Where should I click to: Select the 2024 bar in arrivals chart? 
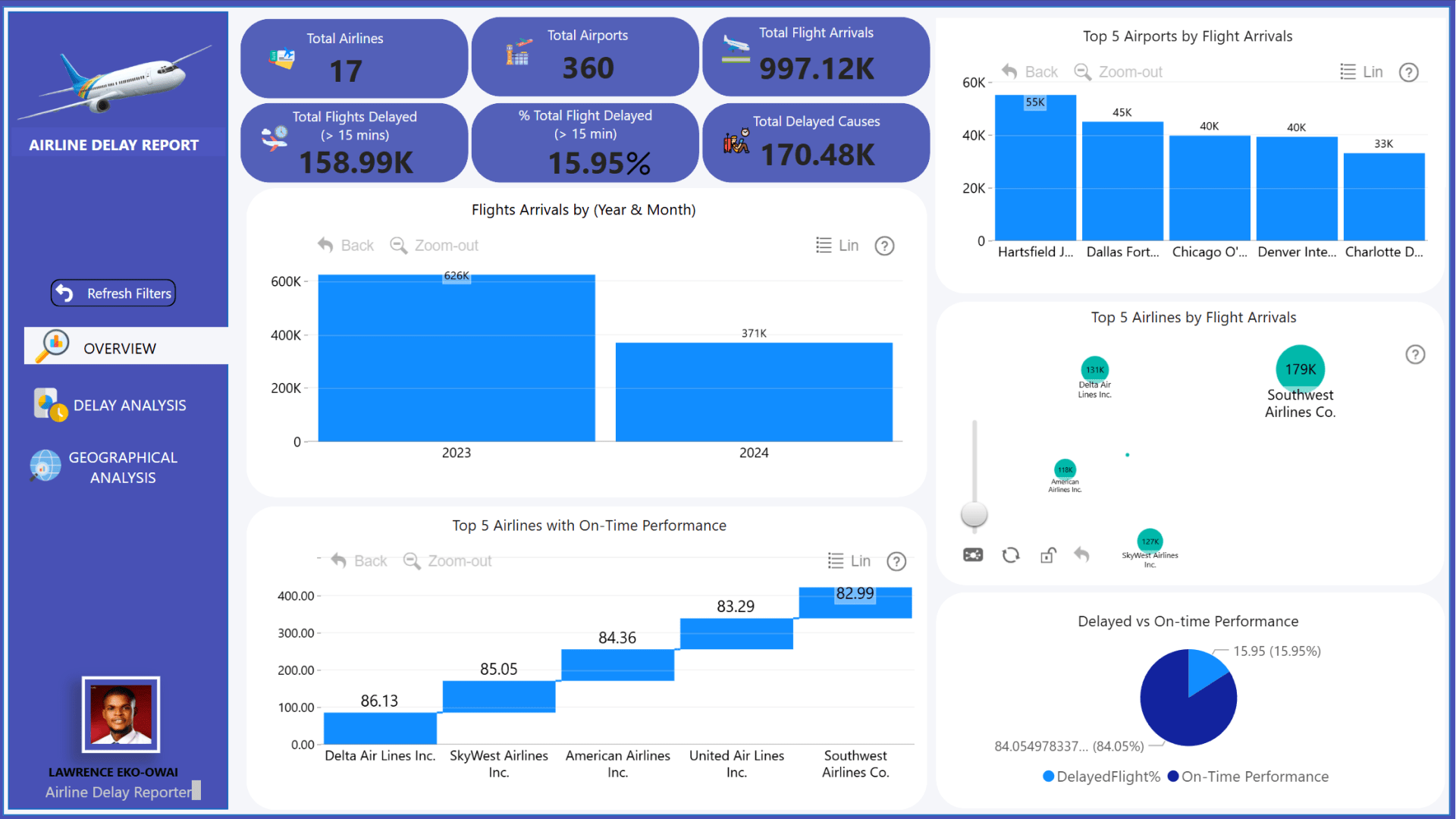point(754,392)
